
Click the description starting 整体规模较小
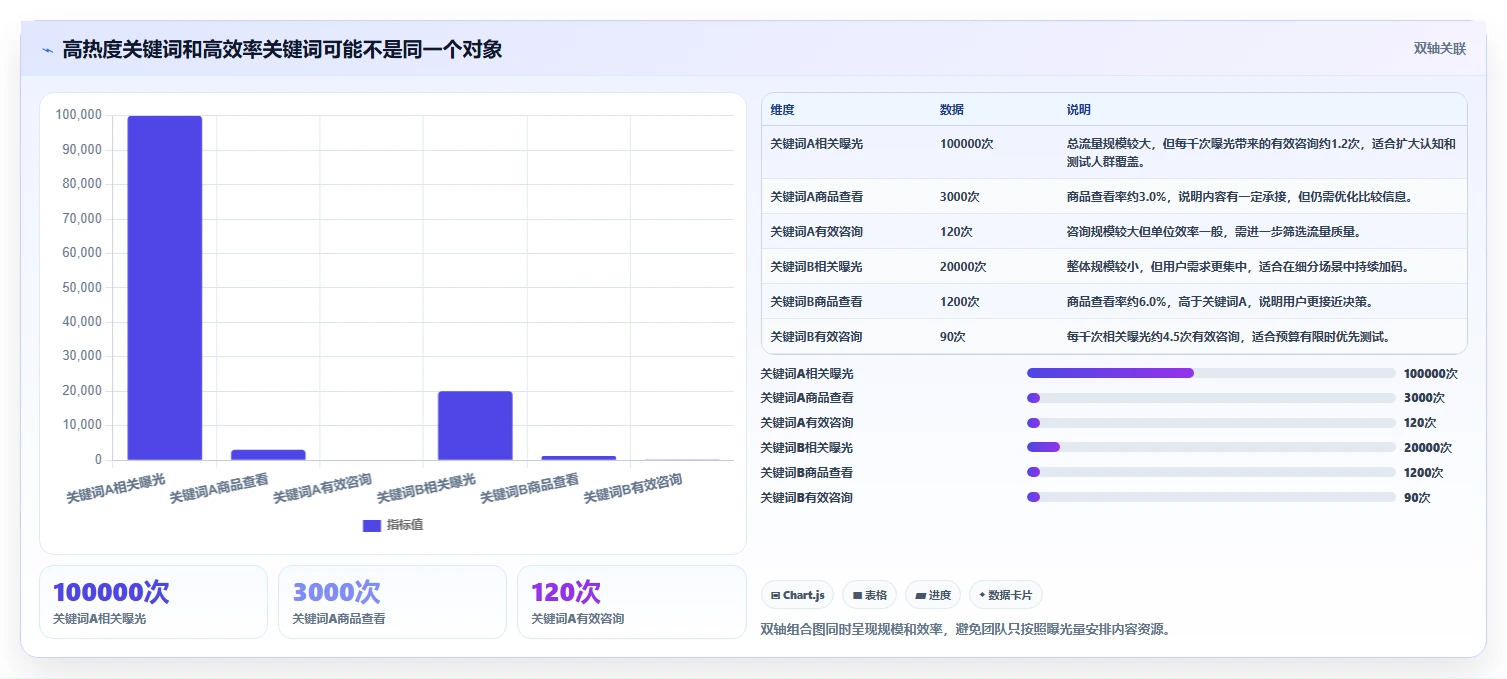click(x=1238, y=267)
